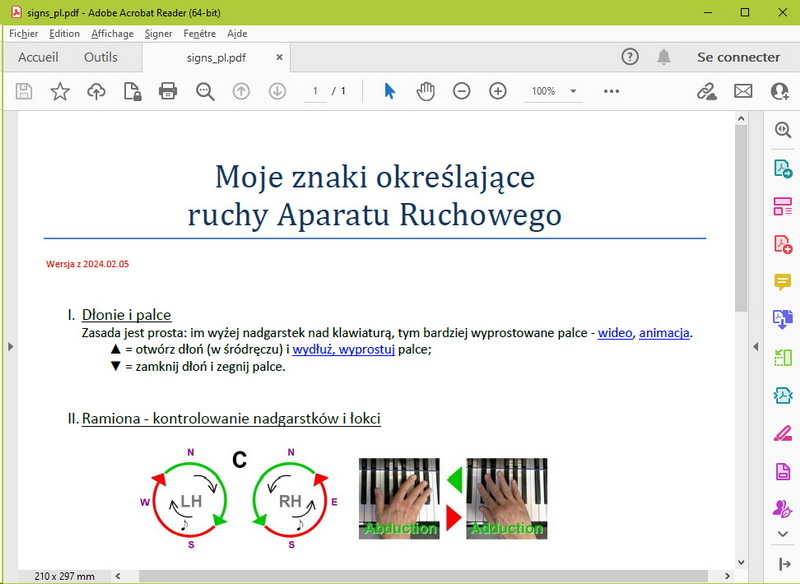800x584 pixels.
Task: Click the page number input field
Action: tap(314, 91)
